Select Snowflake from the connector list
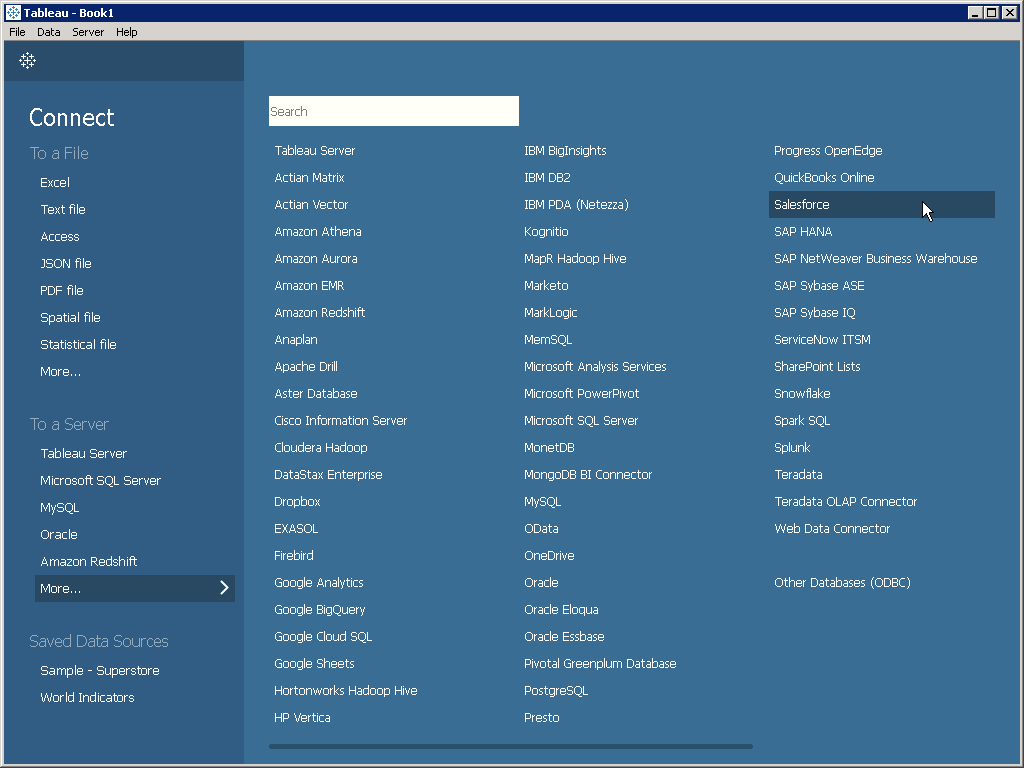The height and width of the screenshot is (768, 1024). click(802, 393)
